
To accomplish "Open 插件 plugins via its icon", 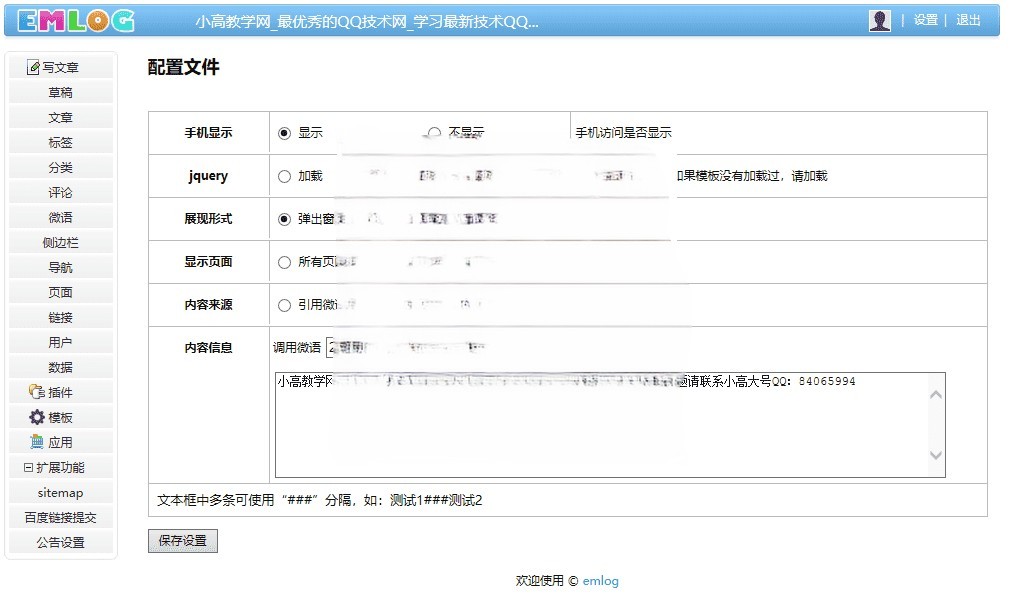I will click(37, 392).
